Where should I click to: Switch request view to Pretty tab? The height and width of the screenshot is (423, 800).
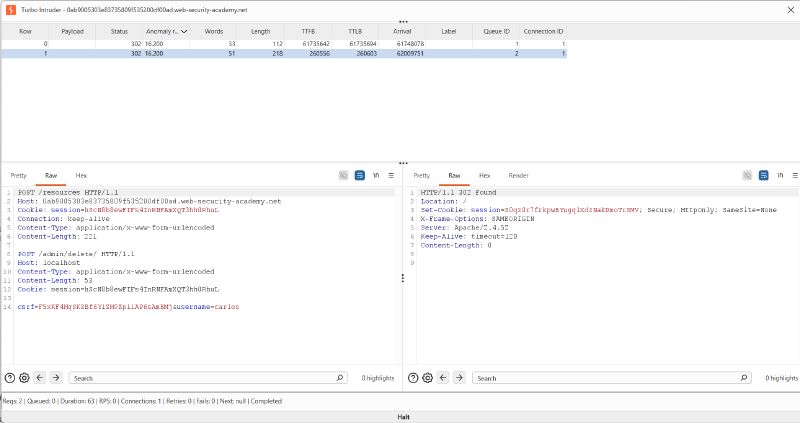(18, 176)
